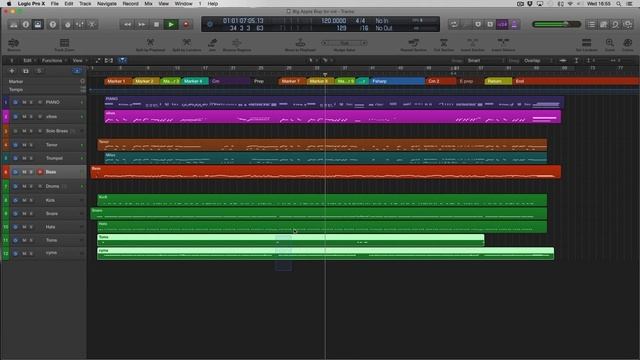Click the Rewind transport button

(127, 24)
